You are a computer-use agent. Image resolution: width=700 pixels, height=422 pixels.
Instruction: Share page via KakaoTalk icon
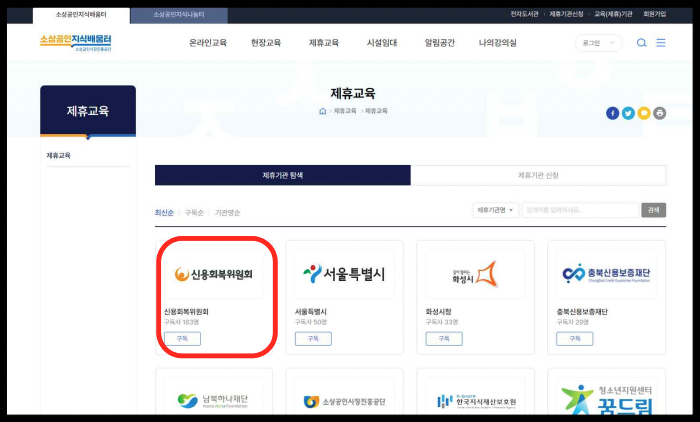[644, 113]
